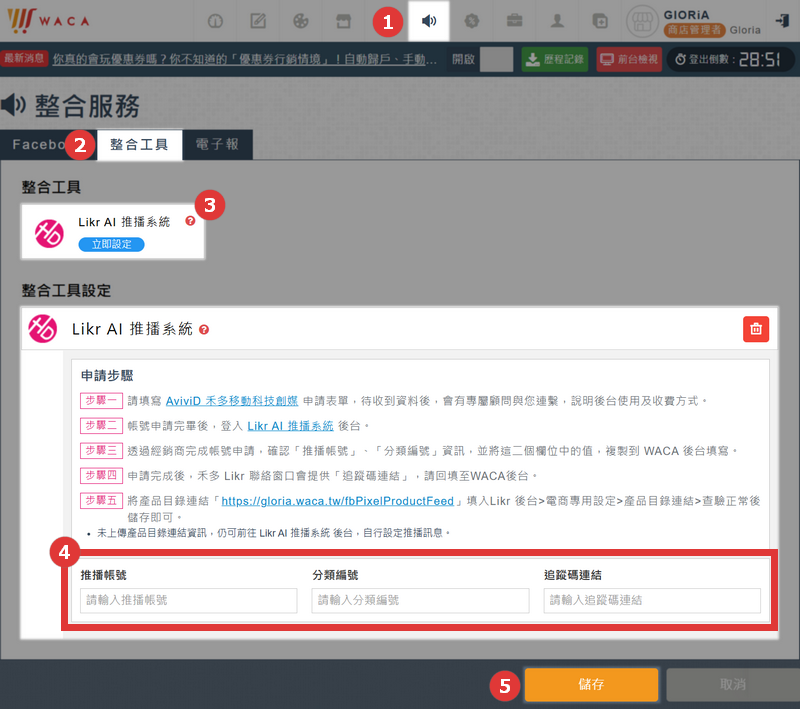Screen dimensions: 800x709
Task: Click the 立即設定 button
Action: (111, 244)
